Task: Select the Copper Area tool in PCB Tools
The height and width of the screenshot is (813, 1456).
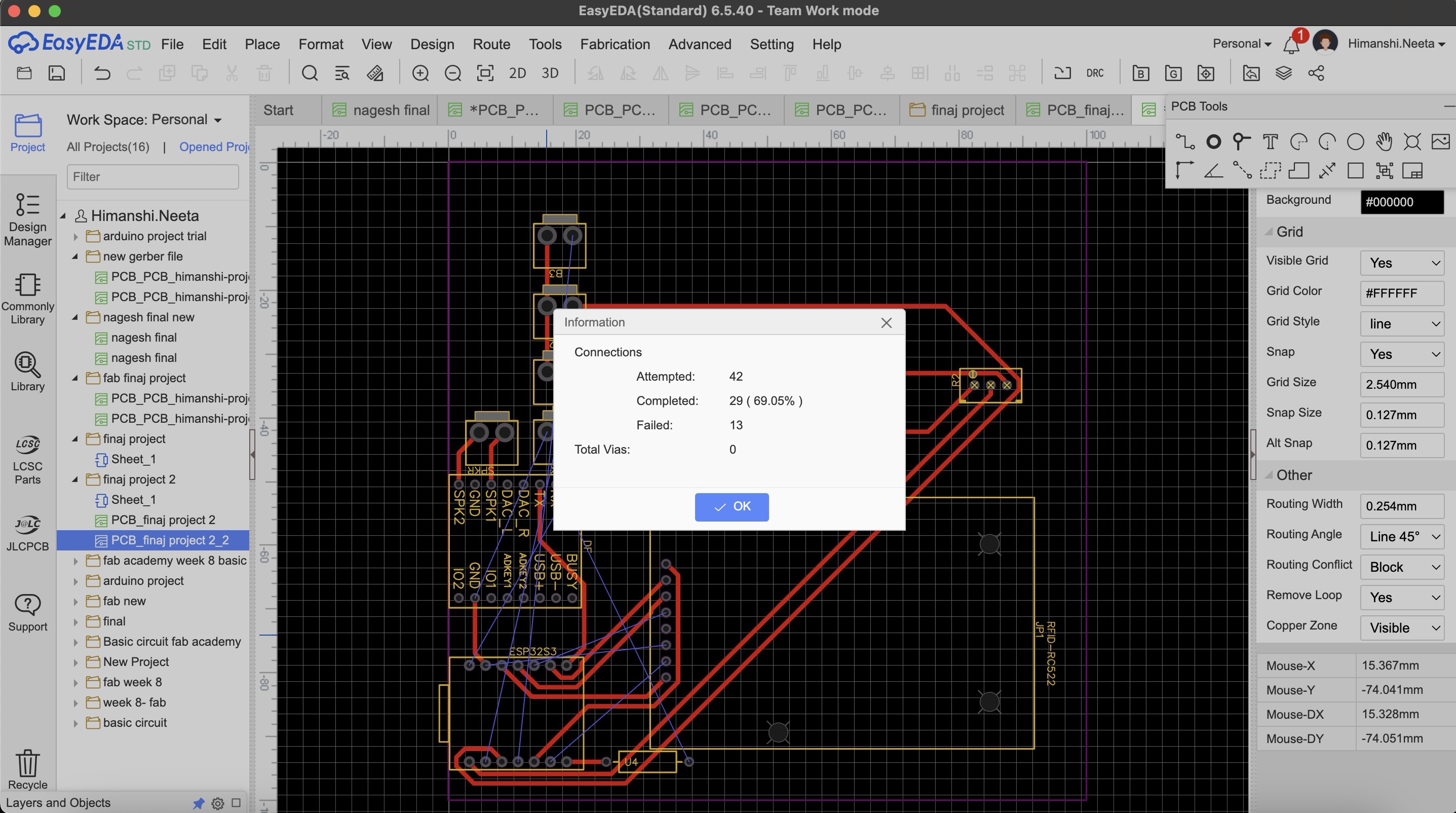Action: (x=1270, y=170)
